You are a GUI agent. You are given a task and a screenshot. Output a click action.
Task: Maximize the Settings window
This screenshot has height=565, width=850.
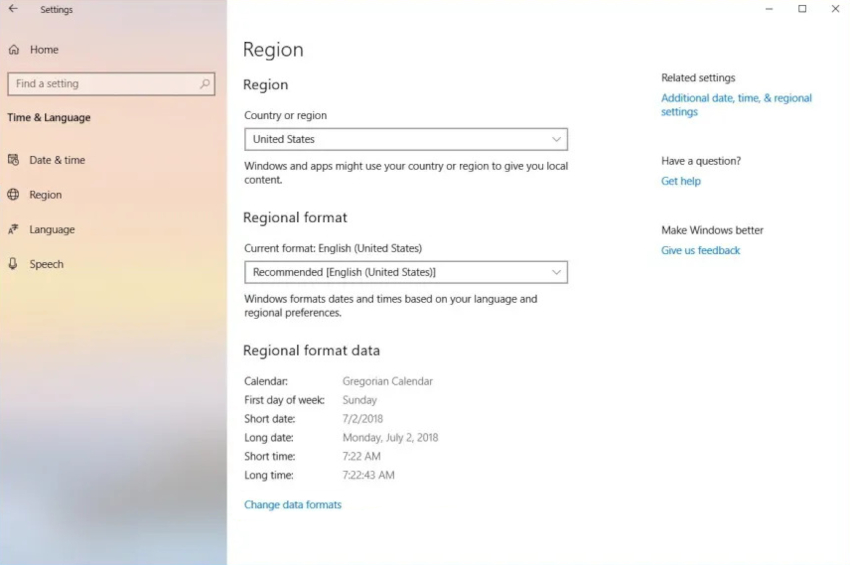pyautogui.click(x=802, y=9)
